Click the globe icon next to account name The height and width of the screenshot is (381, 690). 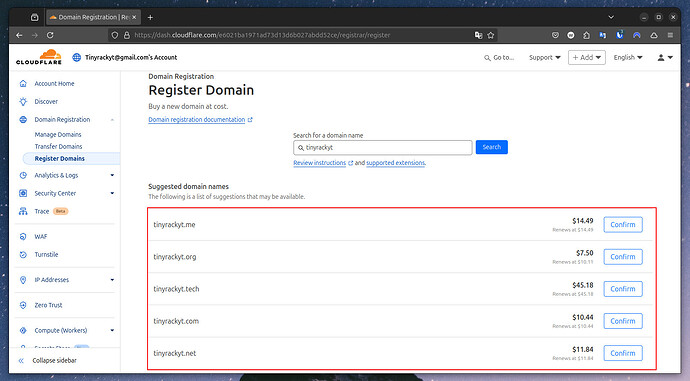point(77,57)
